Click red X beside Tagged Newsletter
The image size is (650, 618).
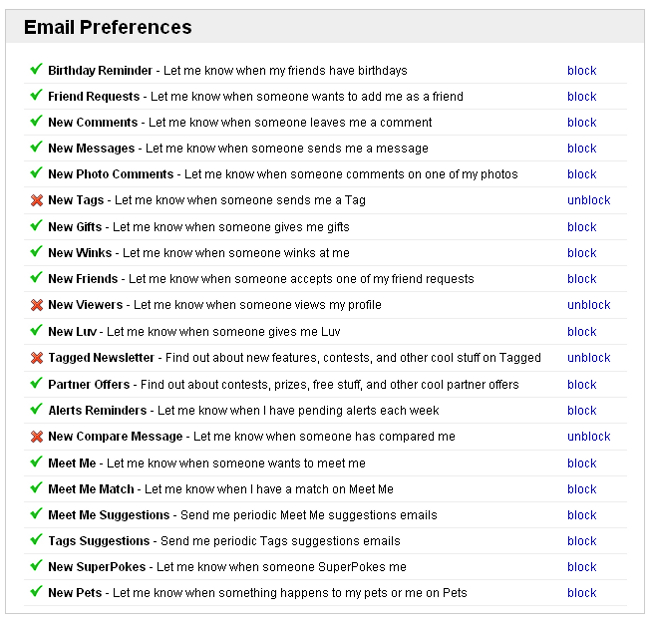pos(36,358)
